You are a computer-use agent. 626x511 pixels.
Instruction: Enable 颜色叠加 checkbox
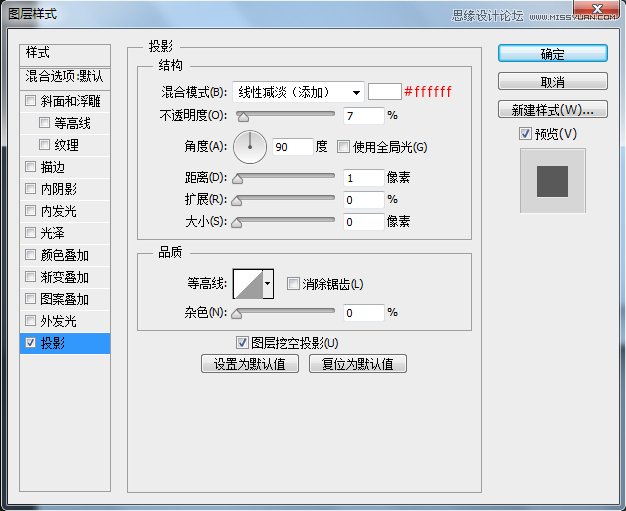[x=30, y=254]
